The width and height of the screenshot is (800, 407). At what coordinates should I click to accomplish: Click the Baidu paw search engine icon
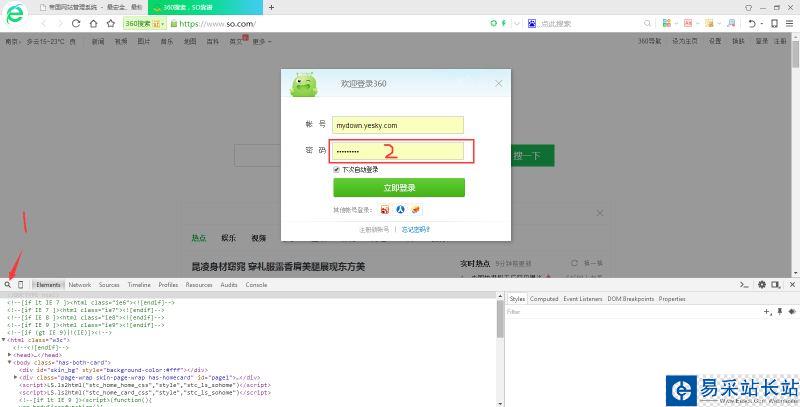532,23
